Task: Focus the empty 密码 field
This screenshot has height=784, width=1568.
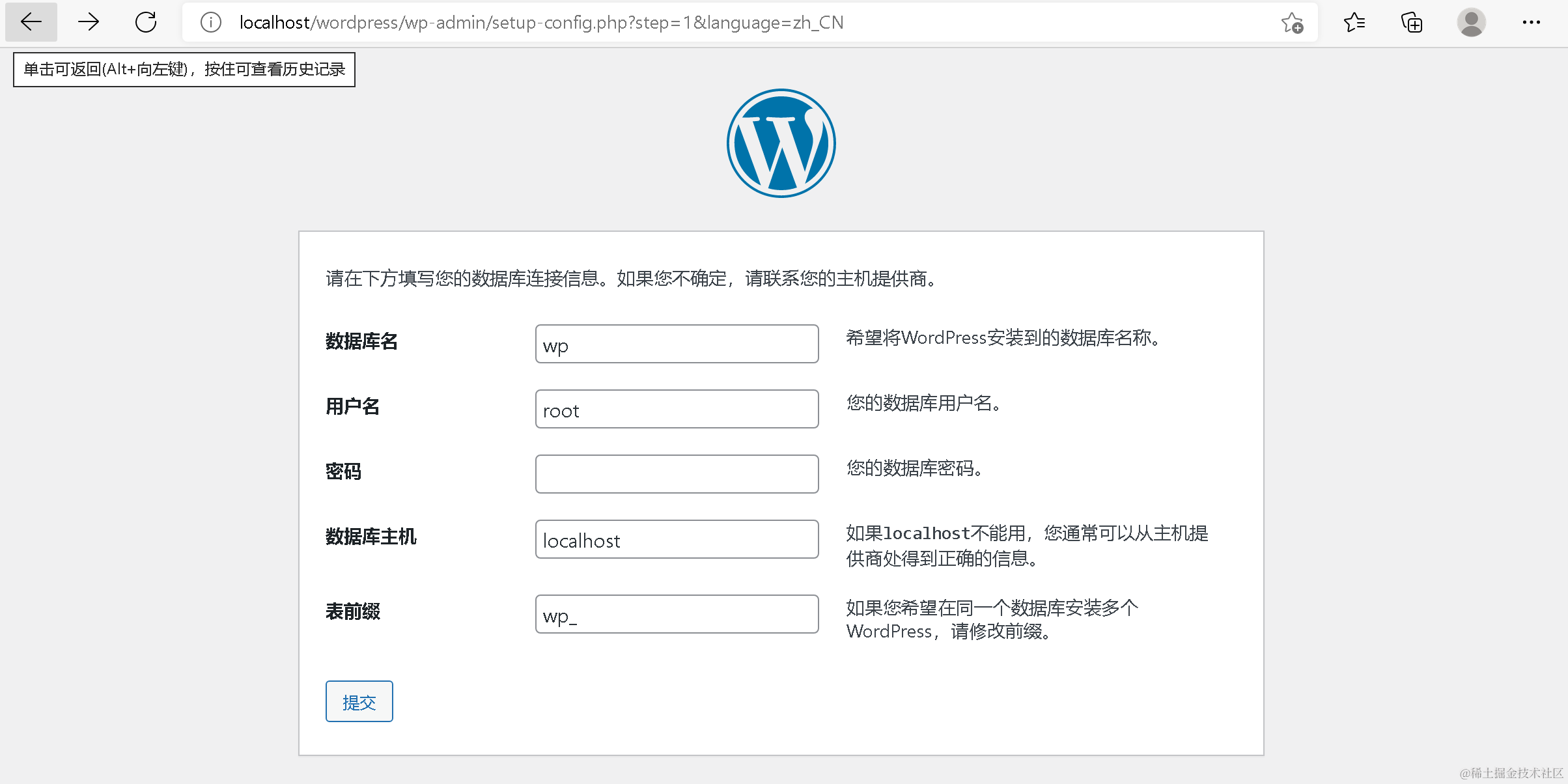Action: coord(677,474)
